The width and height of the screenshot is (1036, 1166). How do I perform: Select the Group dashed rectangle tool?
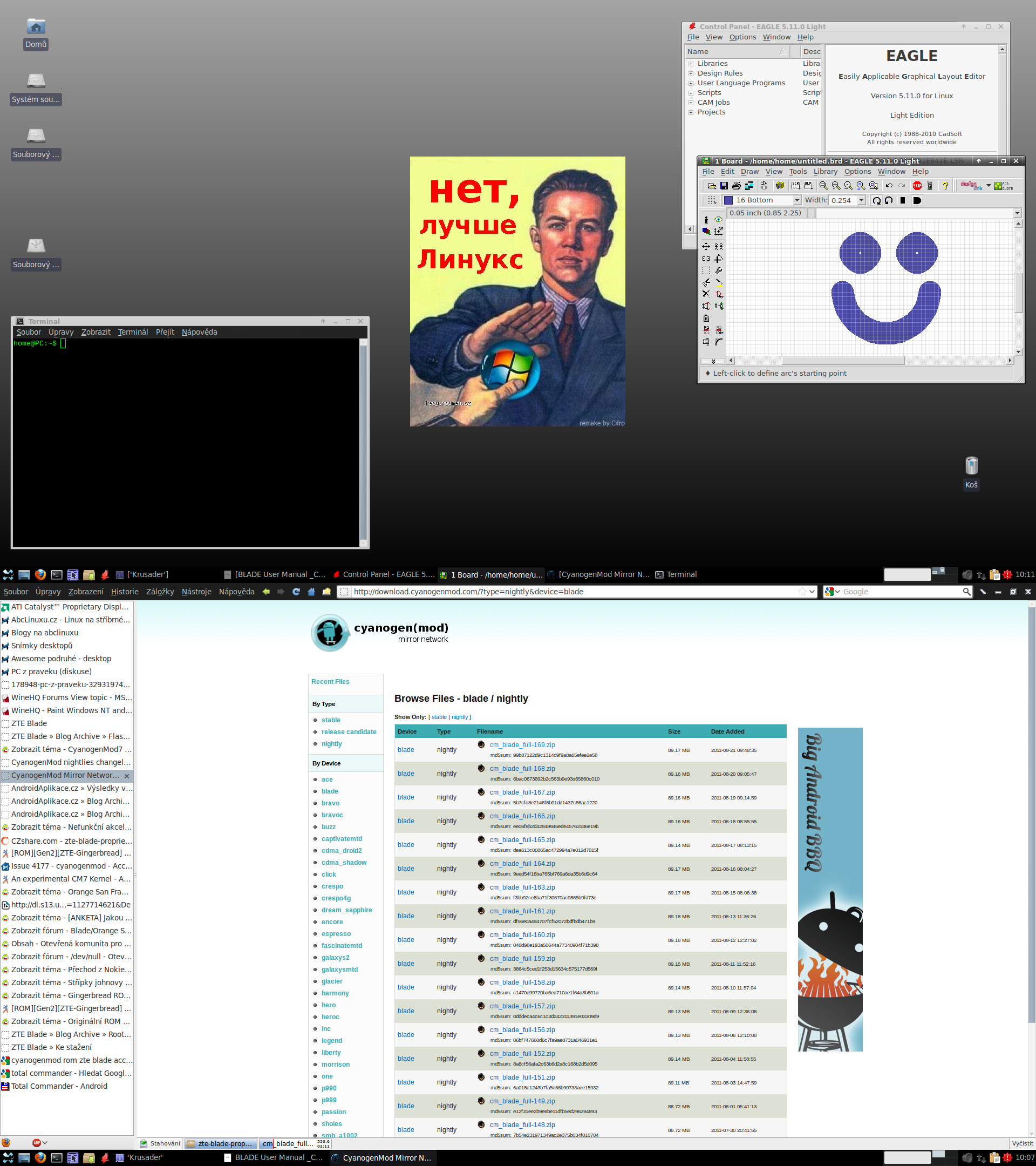(706, 271)
